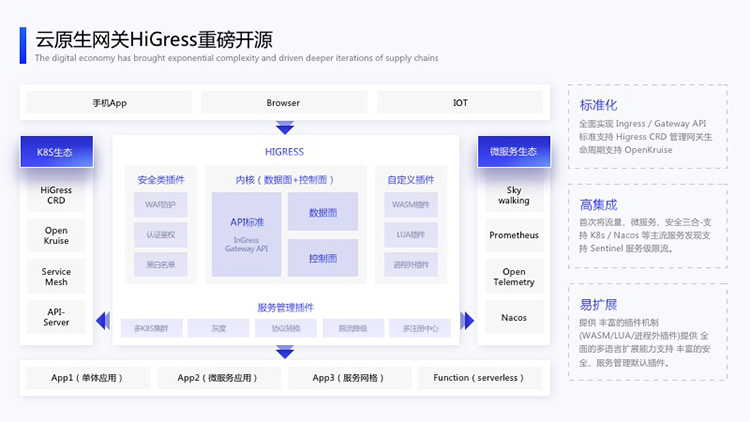Viewport: 750px width, 422px height.
Task: Select the Function（serverless）box
Action: [x=480, y=378]
